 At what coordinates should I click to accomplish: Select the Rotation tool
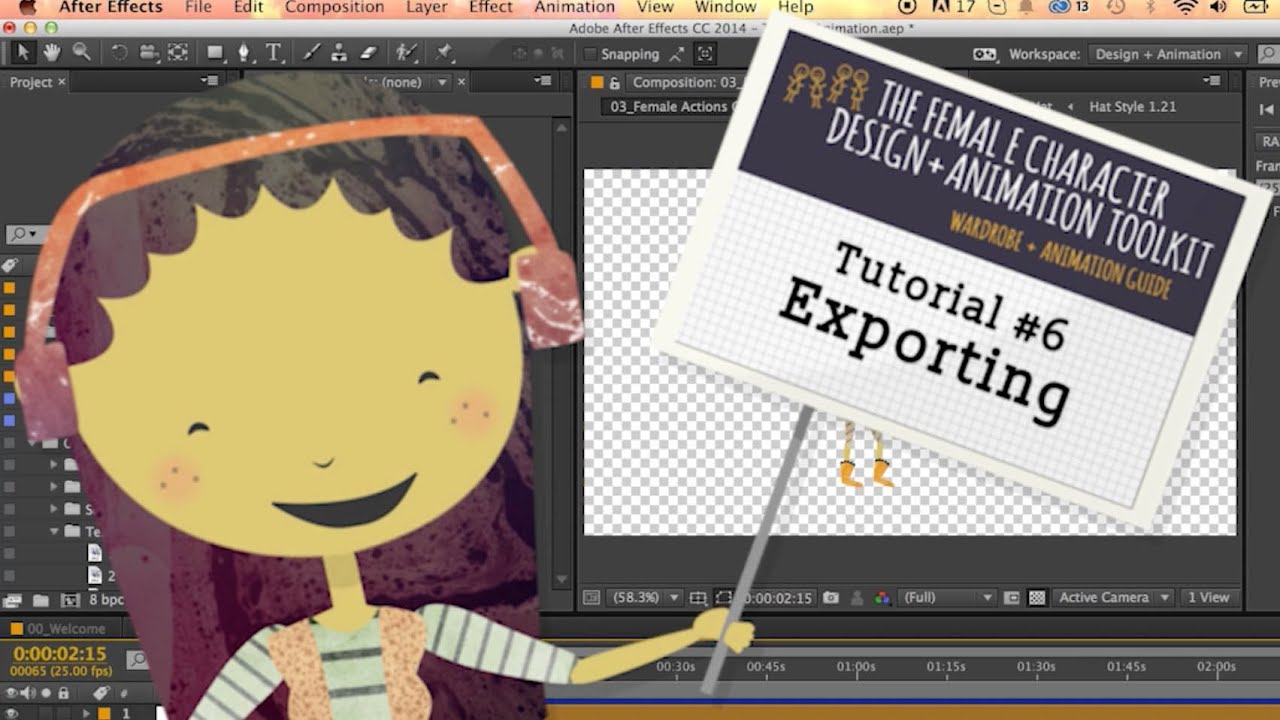coord(120,53)
